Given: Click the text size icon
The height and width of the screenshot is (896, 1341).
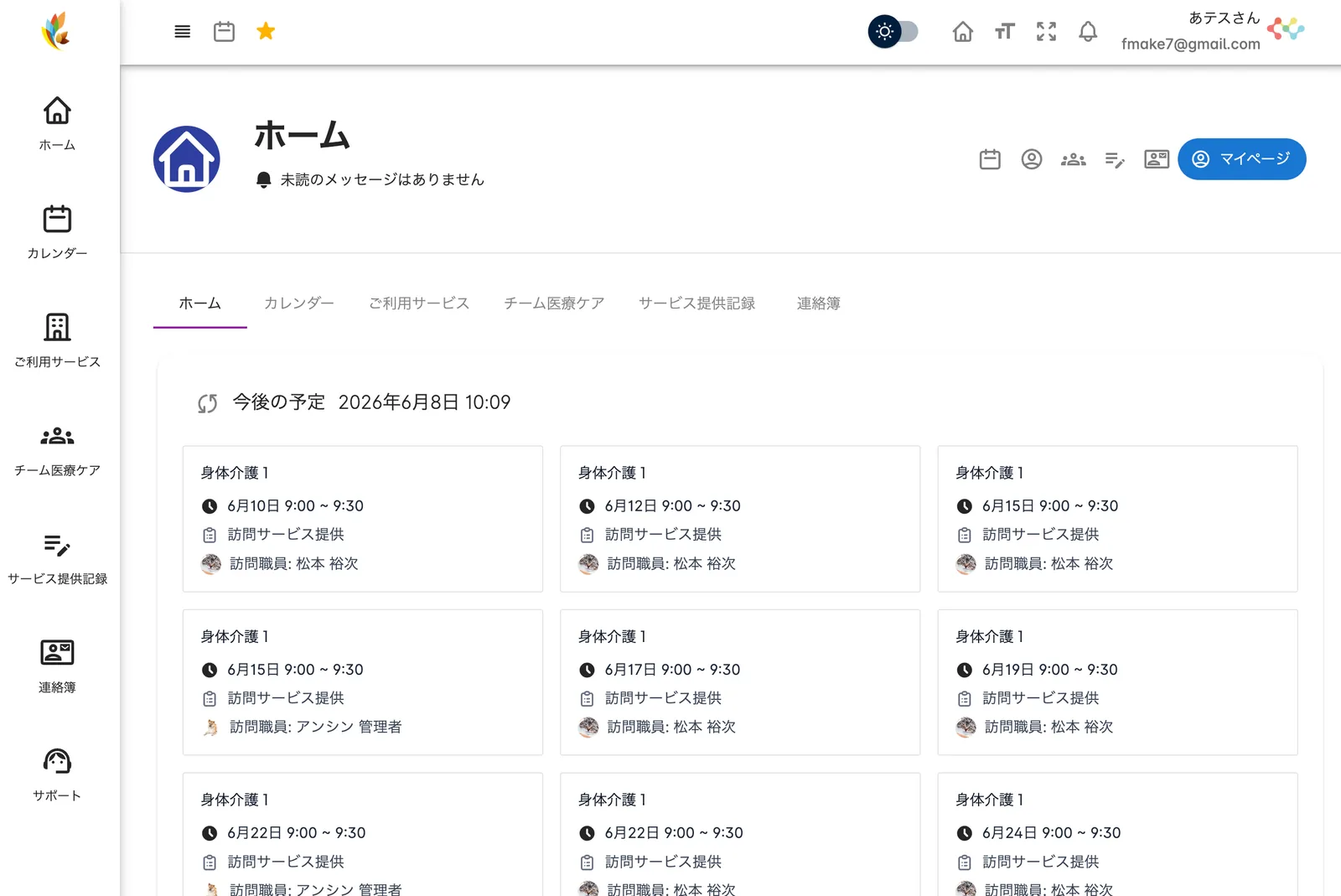Looking at the screenshot, I should click(x=1005, y=32).
